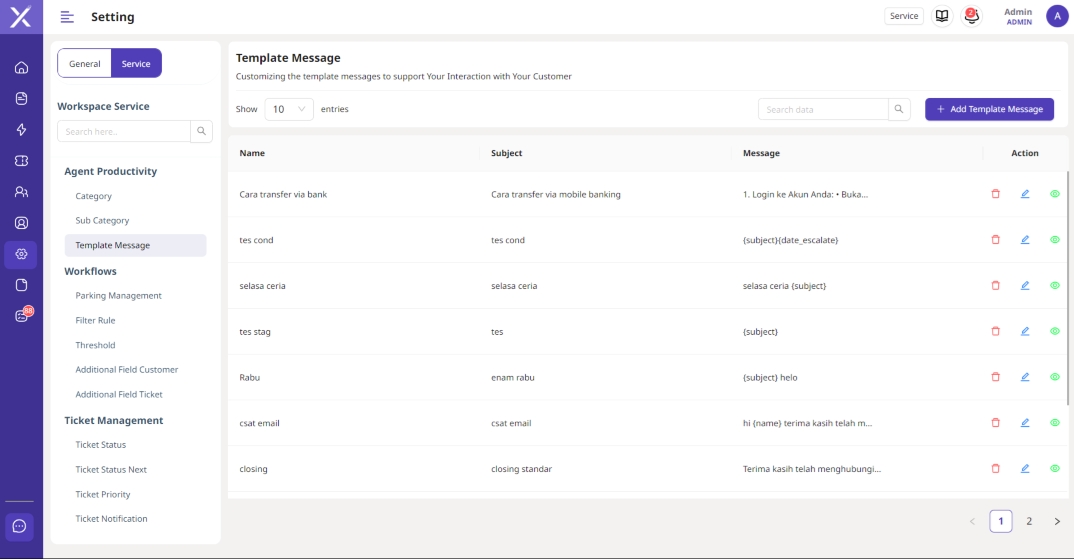Go to next page using right chevron

(1057, 521)
